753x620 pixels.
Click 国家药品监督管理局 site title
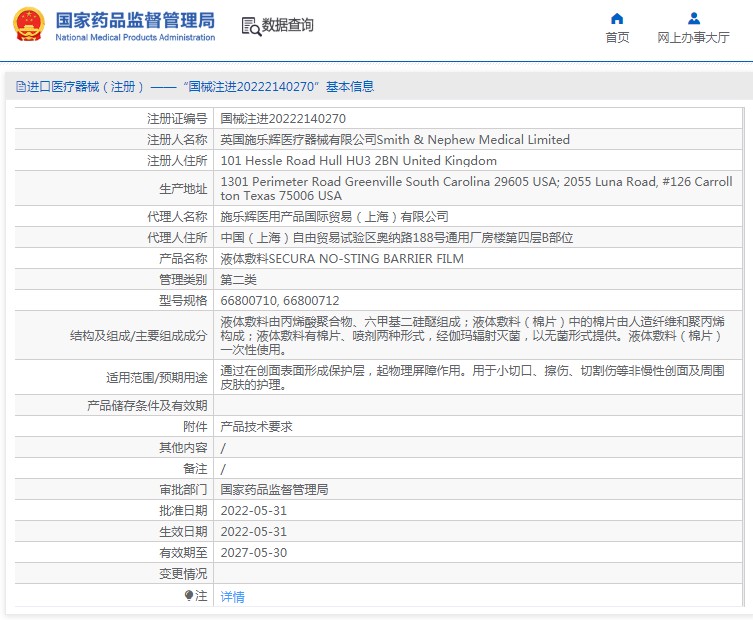135,21
